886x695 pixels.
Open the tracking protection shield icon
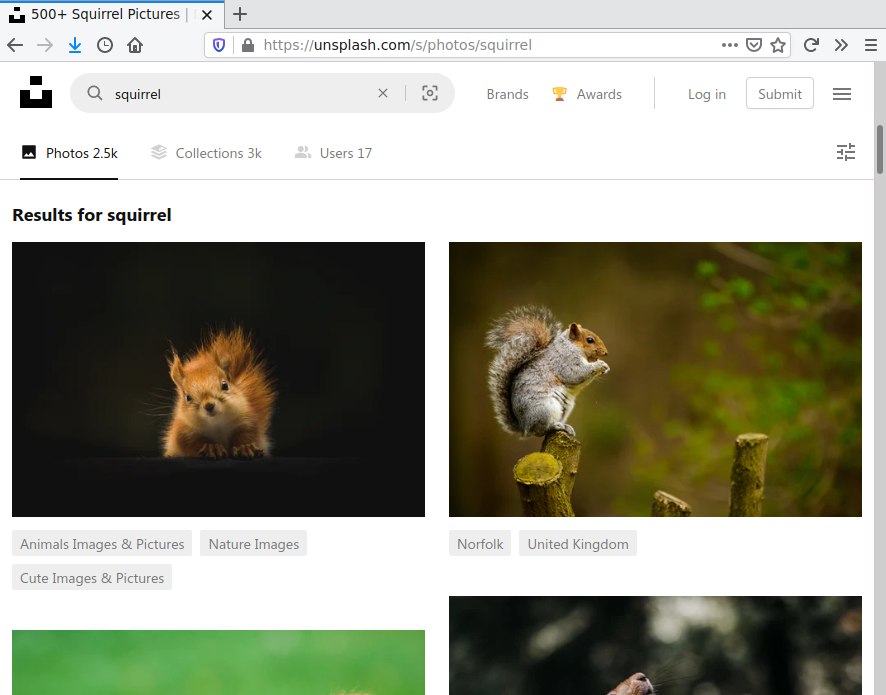tap(219, 45)
